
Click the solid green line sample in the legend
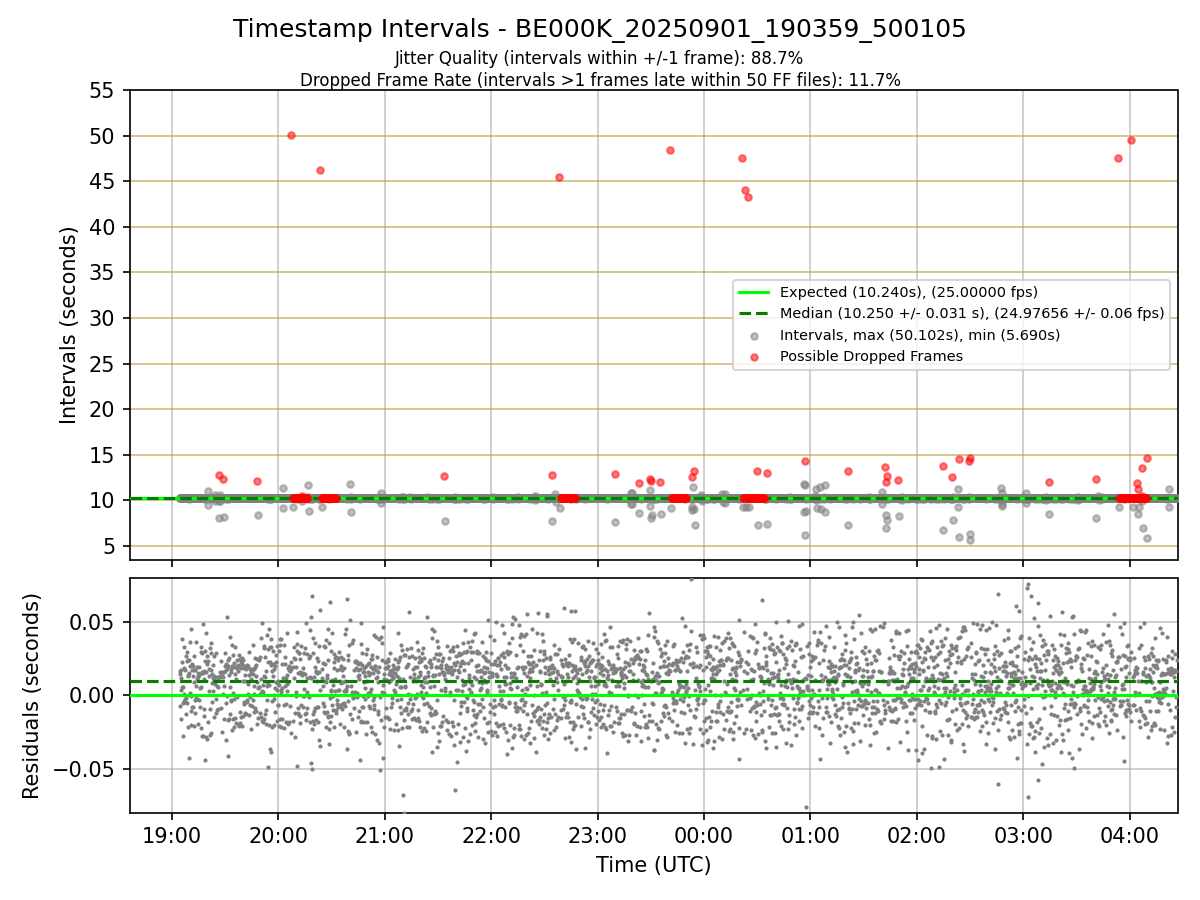(755, 293)
